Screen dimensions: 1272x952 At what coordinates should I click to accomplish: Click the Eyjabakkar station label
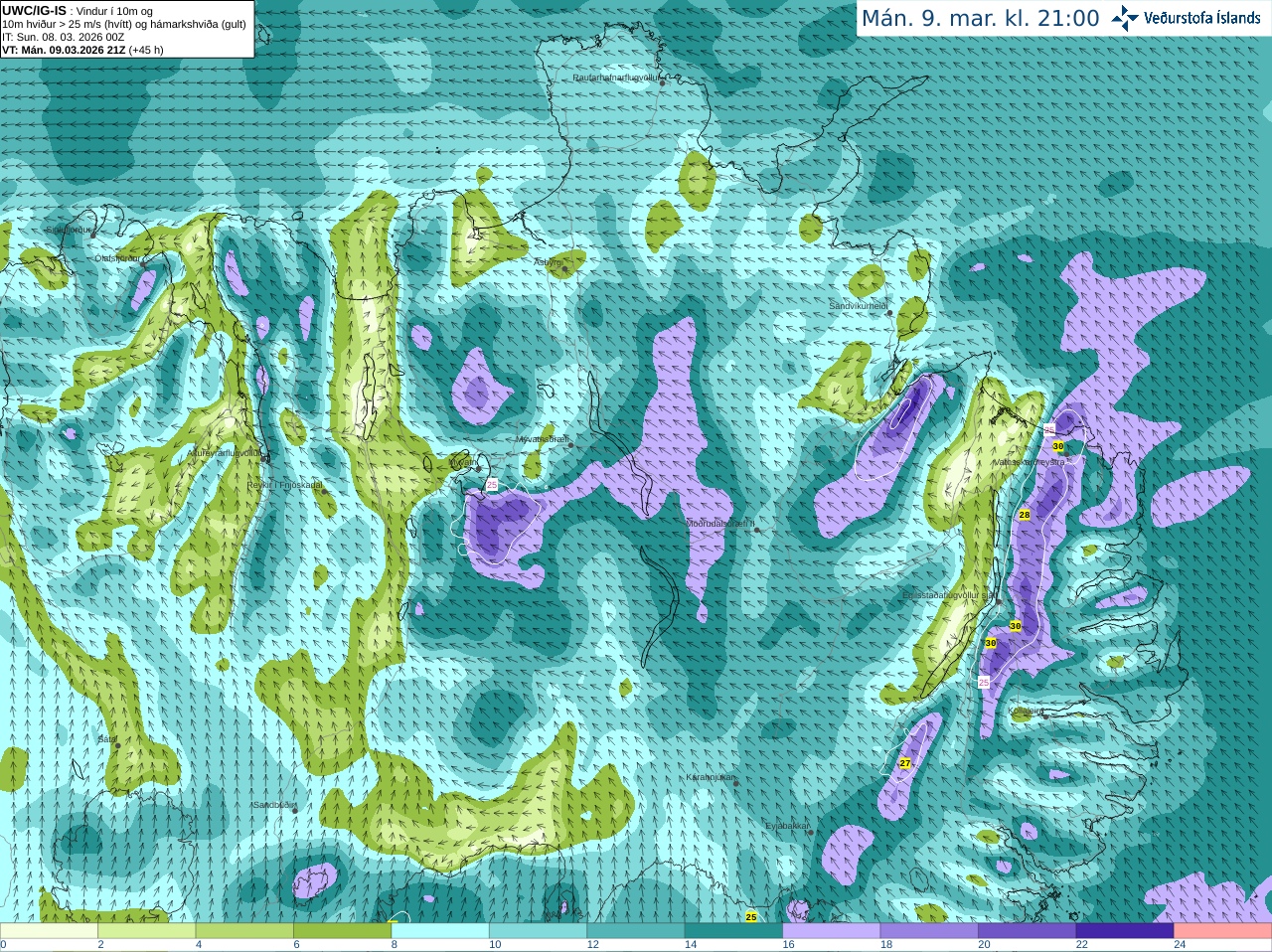coord(786,826)
